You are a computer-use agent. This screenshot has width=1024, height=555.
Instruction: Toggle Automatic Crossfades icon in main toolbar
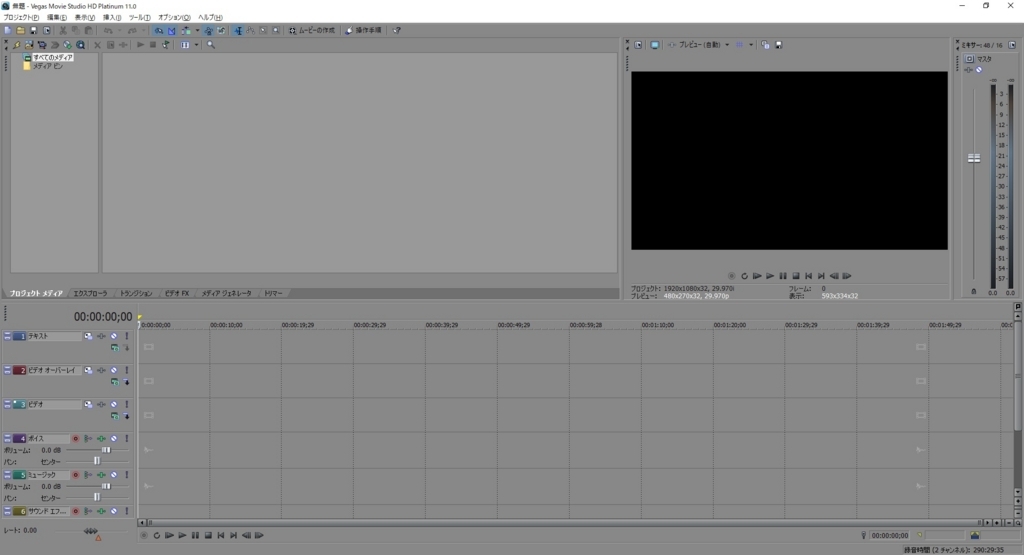point(171,30)
